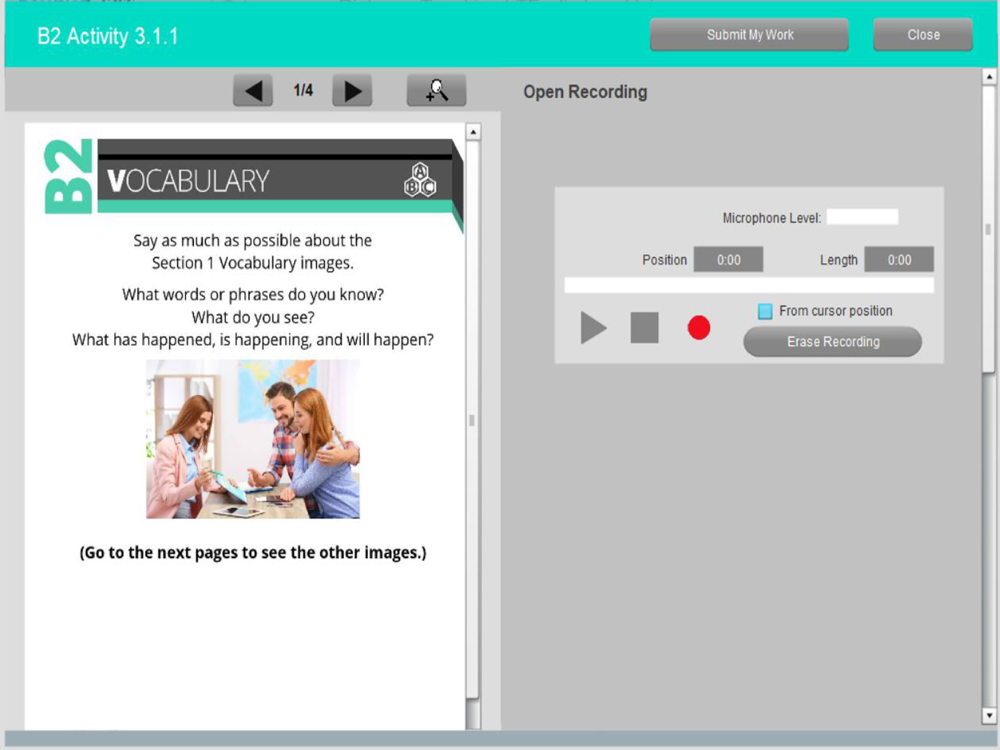
Task: Click Erase Recording button
Action: 832,342
